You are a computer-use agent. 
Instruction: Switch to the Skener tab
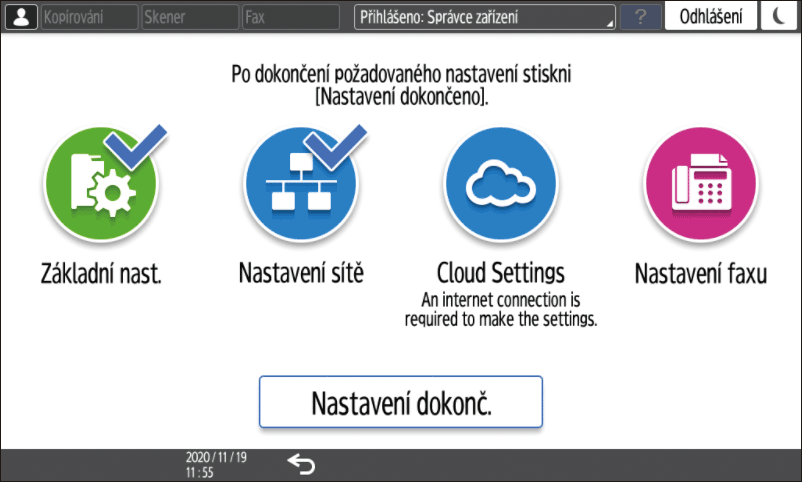click(188, 17)
